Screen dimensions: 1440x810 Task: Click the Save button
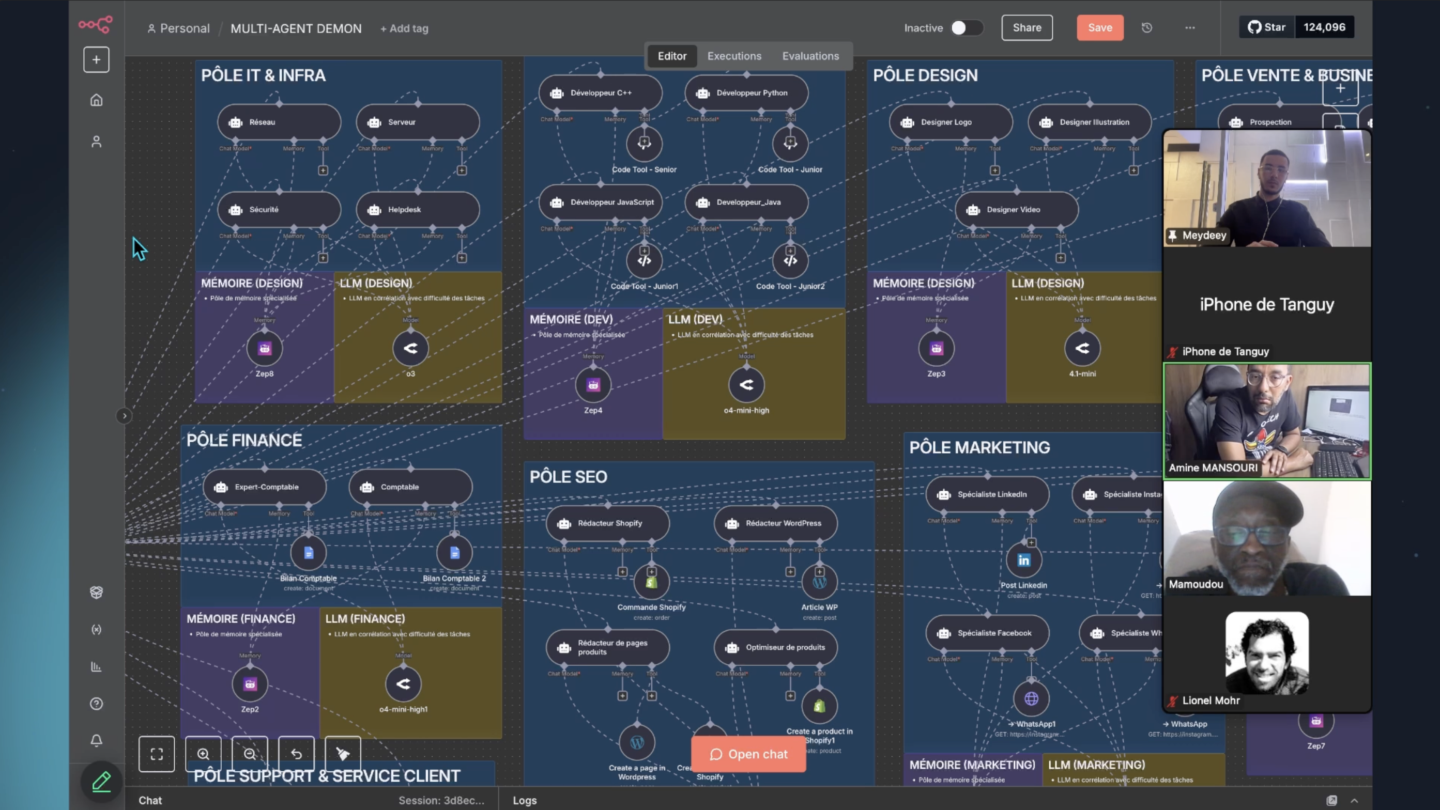point(1099,28)
